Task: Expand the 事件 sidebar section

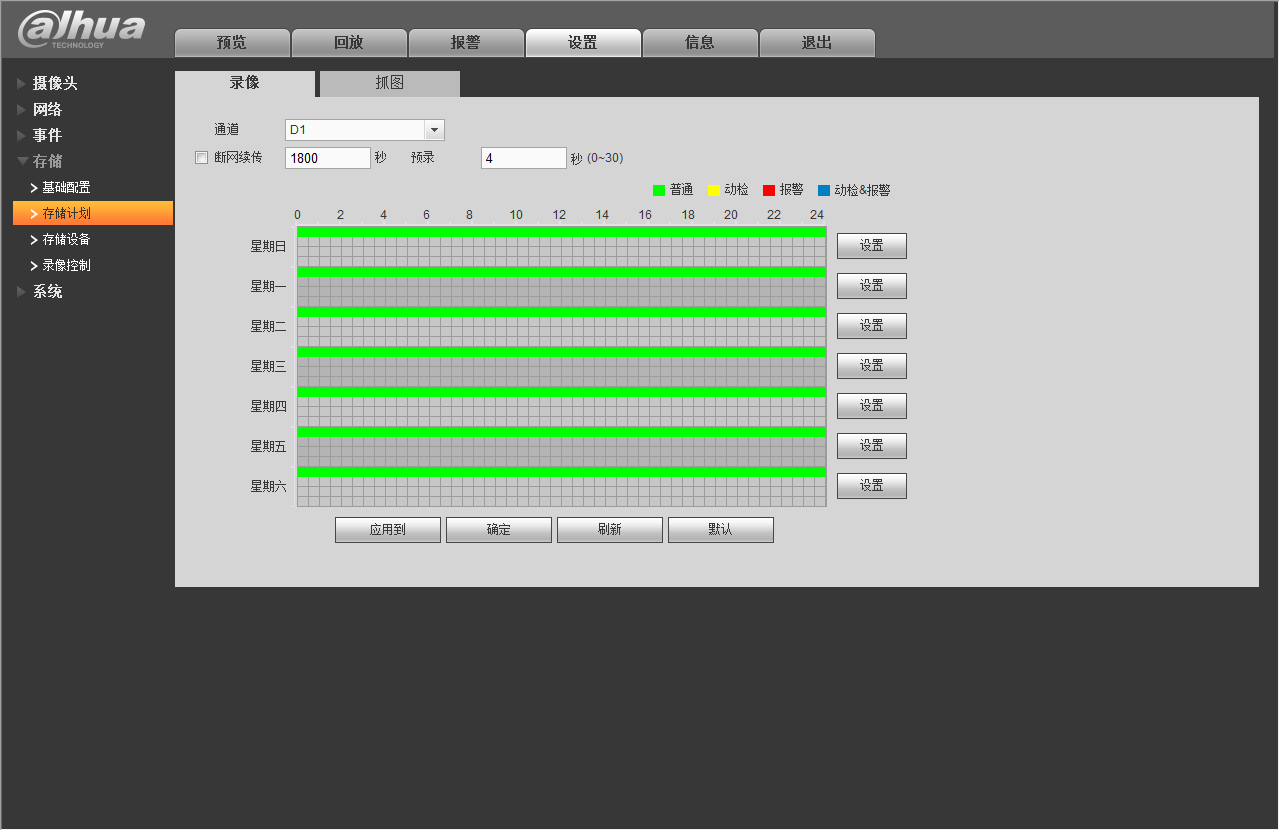Action: tap(47, 135)
